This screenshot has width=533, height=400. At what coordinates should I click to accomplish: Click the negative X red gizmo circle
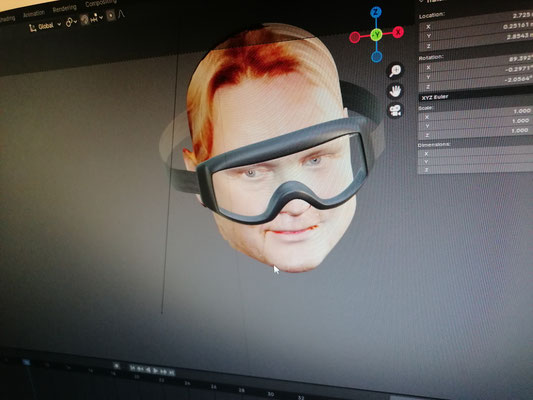355,37
